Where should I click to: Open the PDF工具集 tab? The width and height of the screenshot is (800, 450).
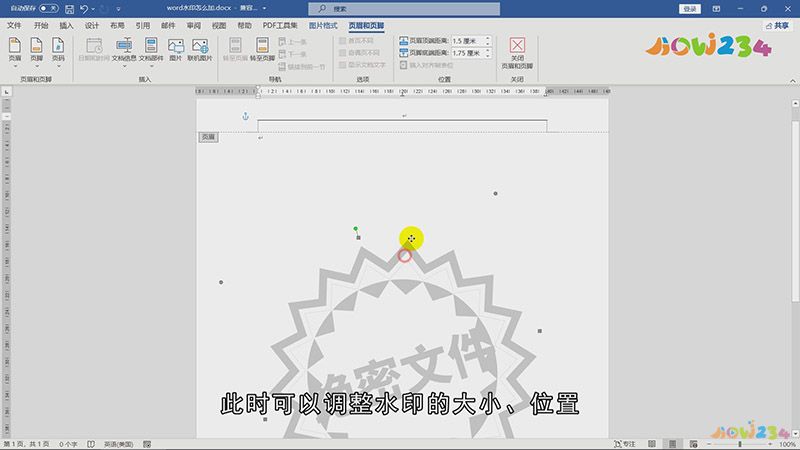tap(280, 26)
